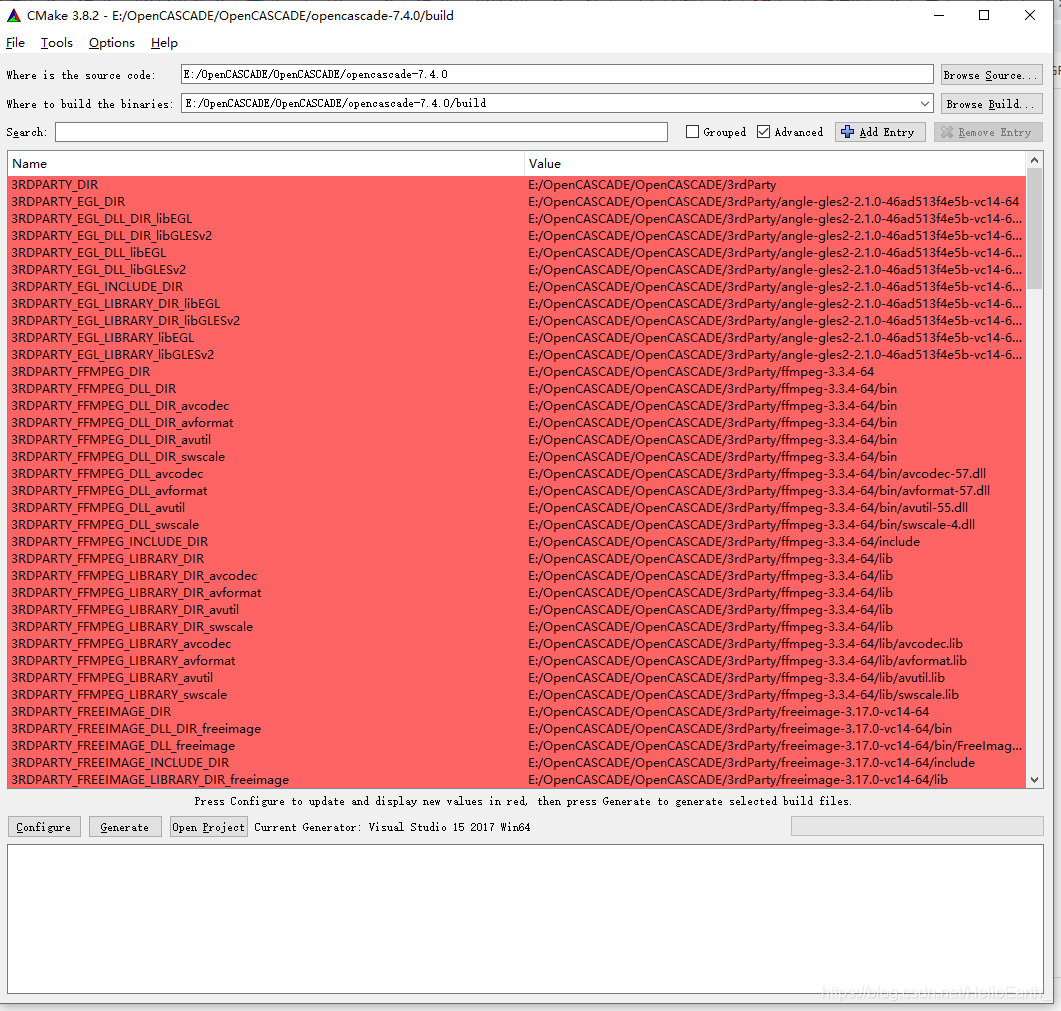Click the scroll up arrow of variable list
The height and width of the screenshot is (1011, 1061).
[1034, 160]
